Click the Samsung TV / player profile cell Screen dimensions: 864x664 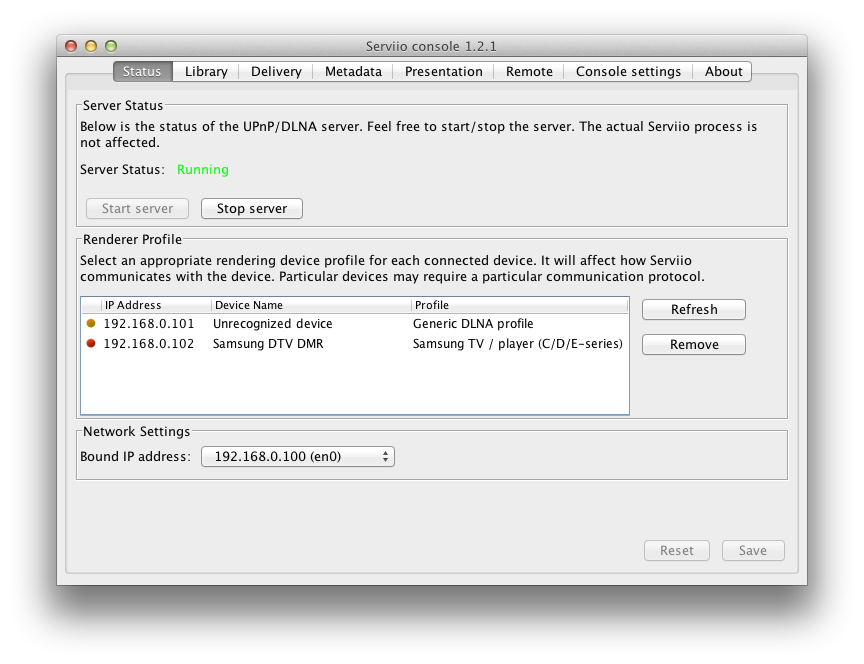pos(517,343)
